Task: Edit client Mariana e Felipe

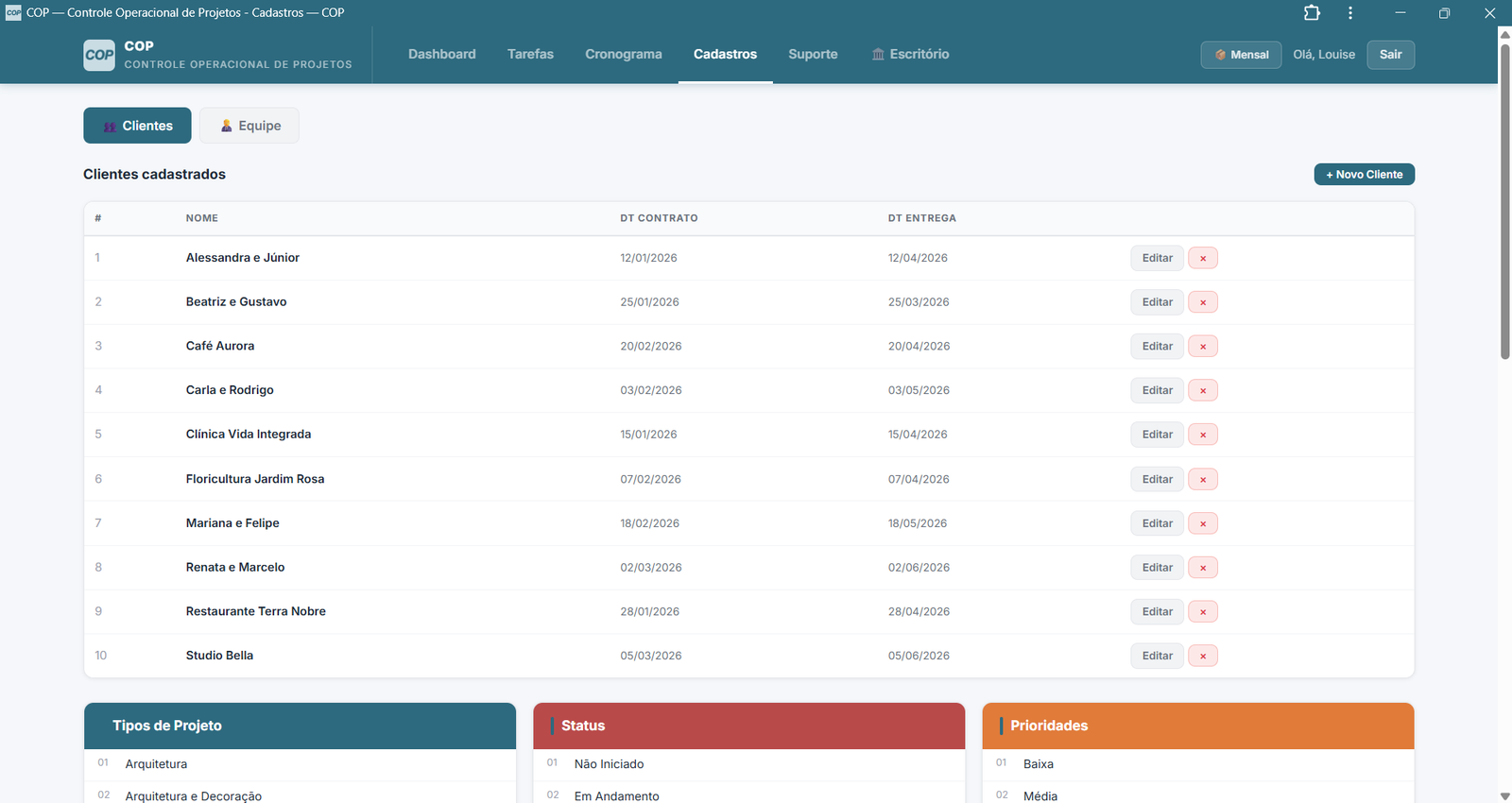Action: click(x=1157, y=523)
